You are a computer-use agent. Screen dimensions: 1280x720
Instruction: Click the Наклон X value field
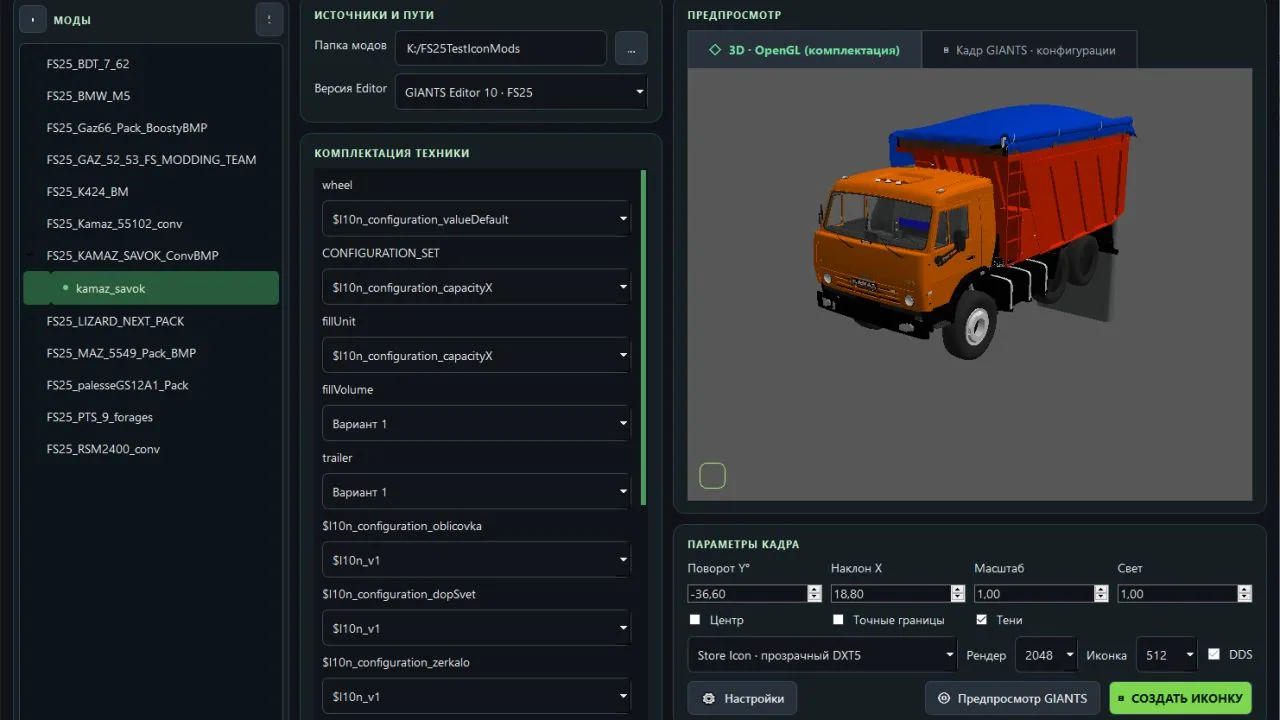(890, 593)
